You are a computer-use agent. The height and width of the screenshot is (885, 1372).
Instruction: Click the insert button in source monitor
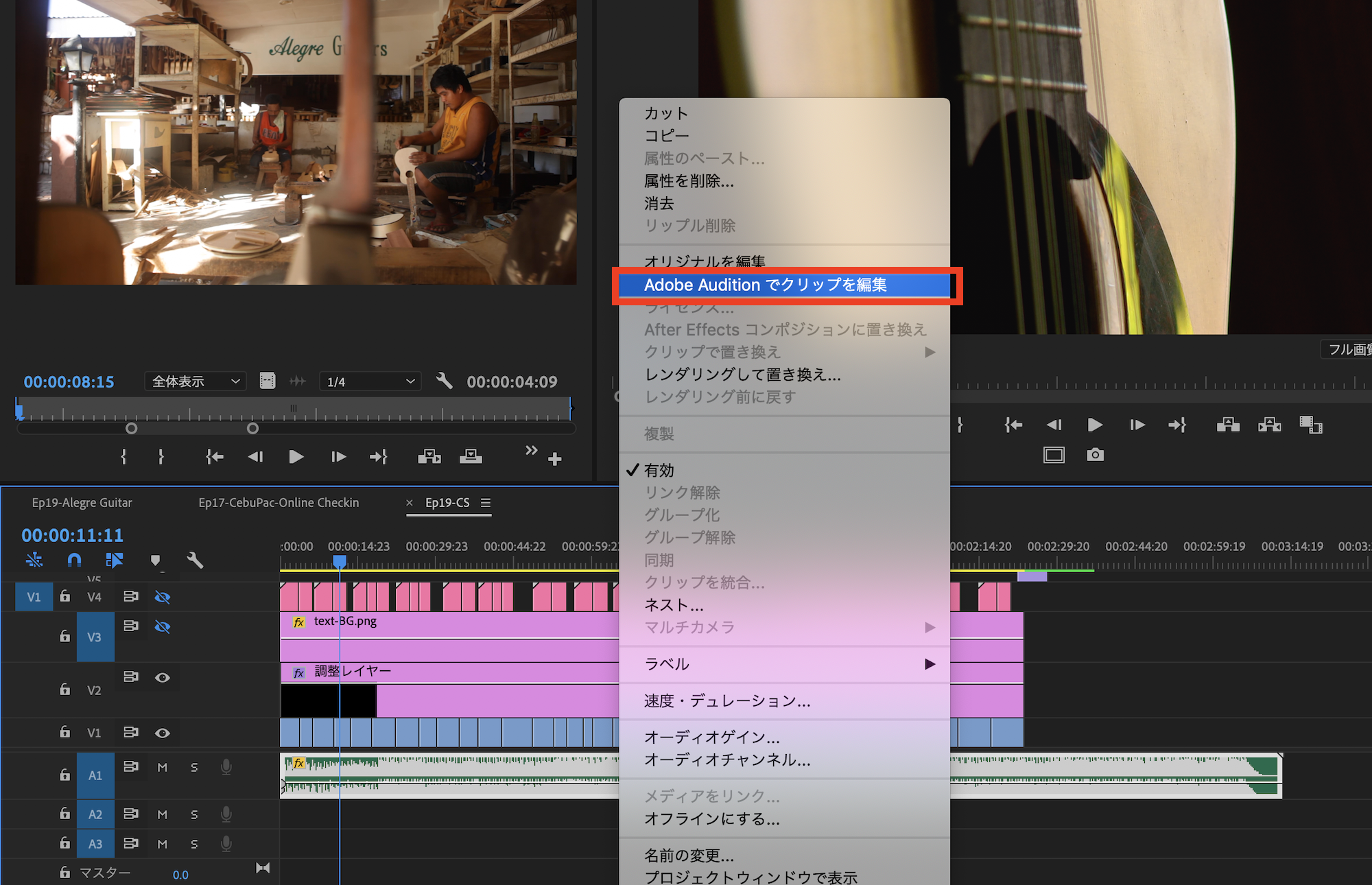pos(429,457)
